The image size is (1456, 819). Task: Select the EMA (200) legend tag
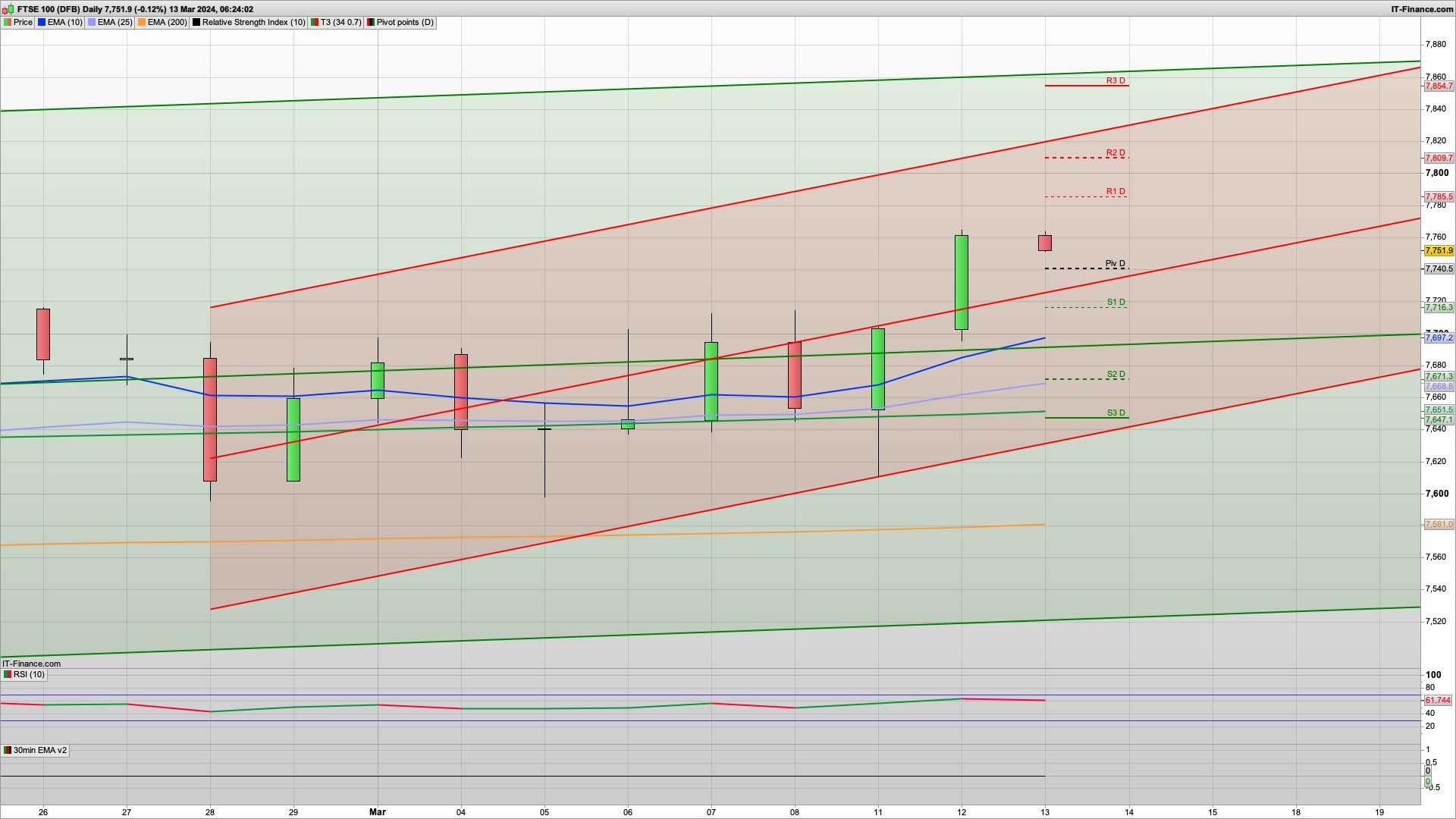pyautogui.click(x=162, y=22)
